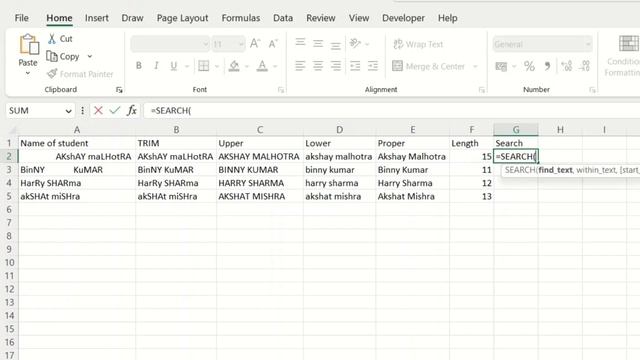Click the select all corner triangle
The height and width of the screenshot is (360, 640).
[x=12, y=130]
